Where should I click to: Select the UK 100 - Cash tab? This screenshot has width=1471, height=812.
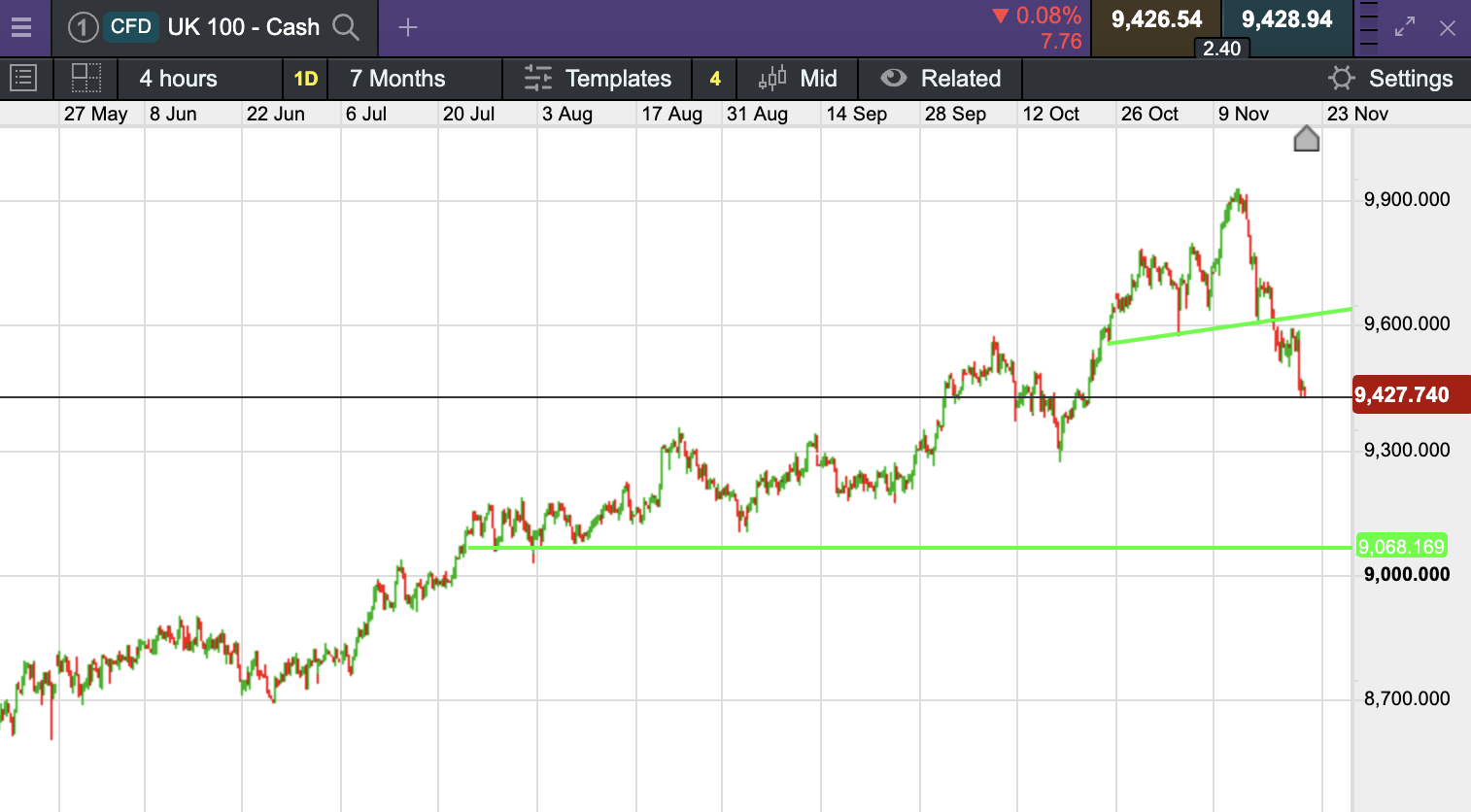243,27
